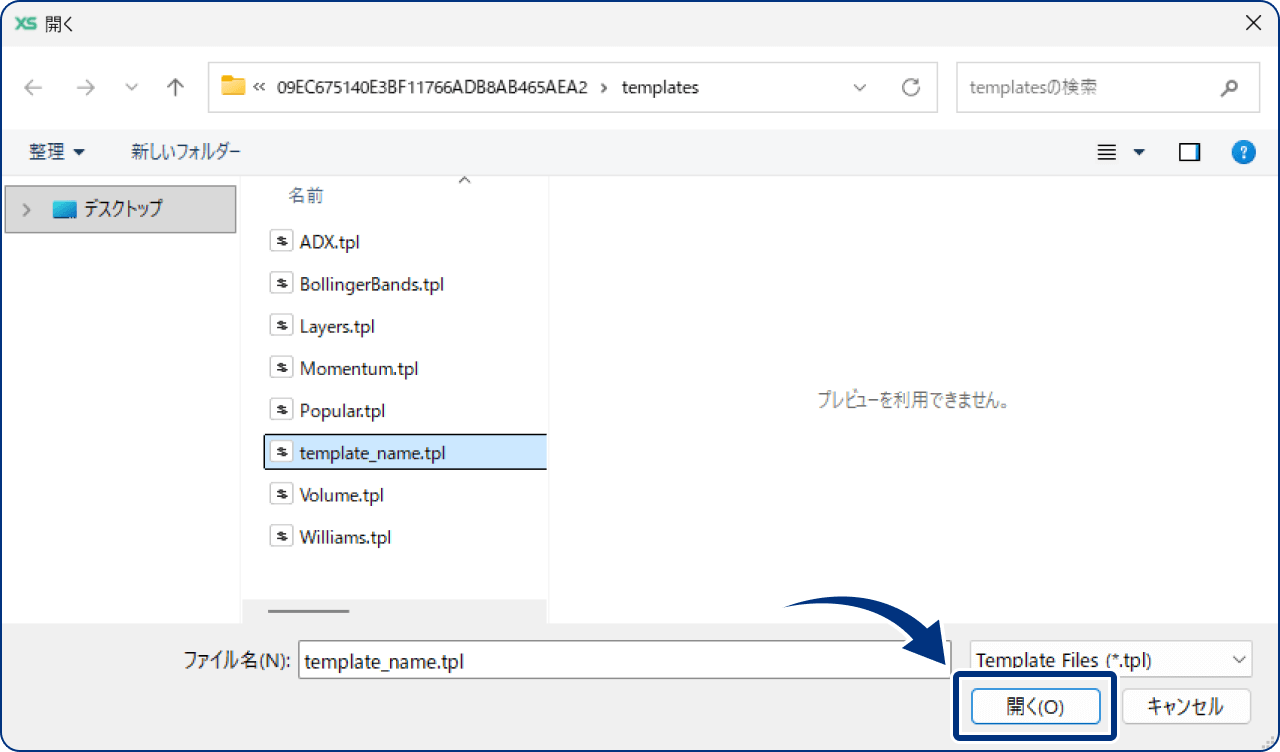Click the 開く button to open the template
Viewport: 1280px width, 752px height.
point(1035,706)
